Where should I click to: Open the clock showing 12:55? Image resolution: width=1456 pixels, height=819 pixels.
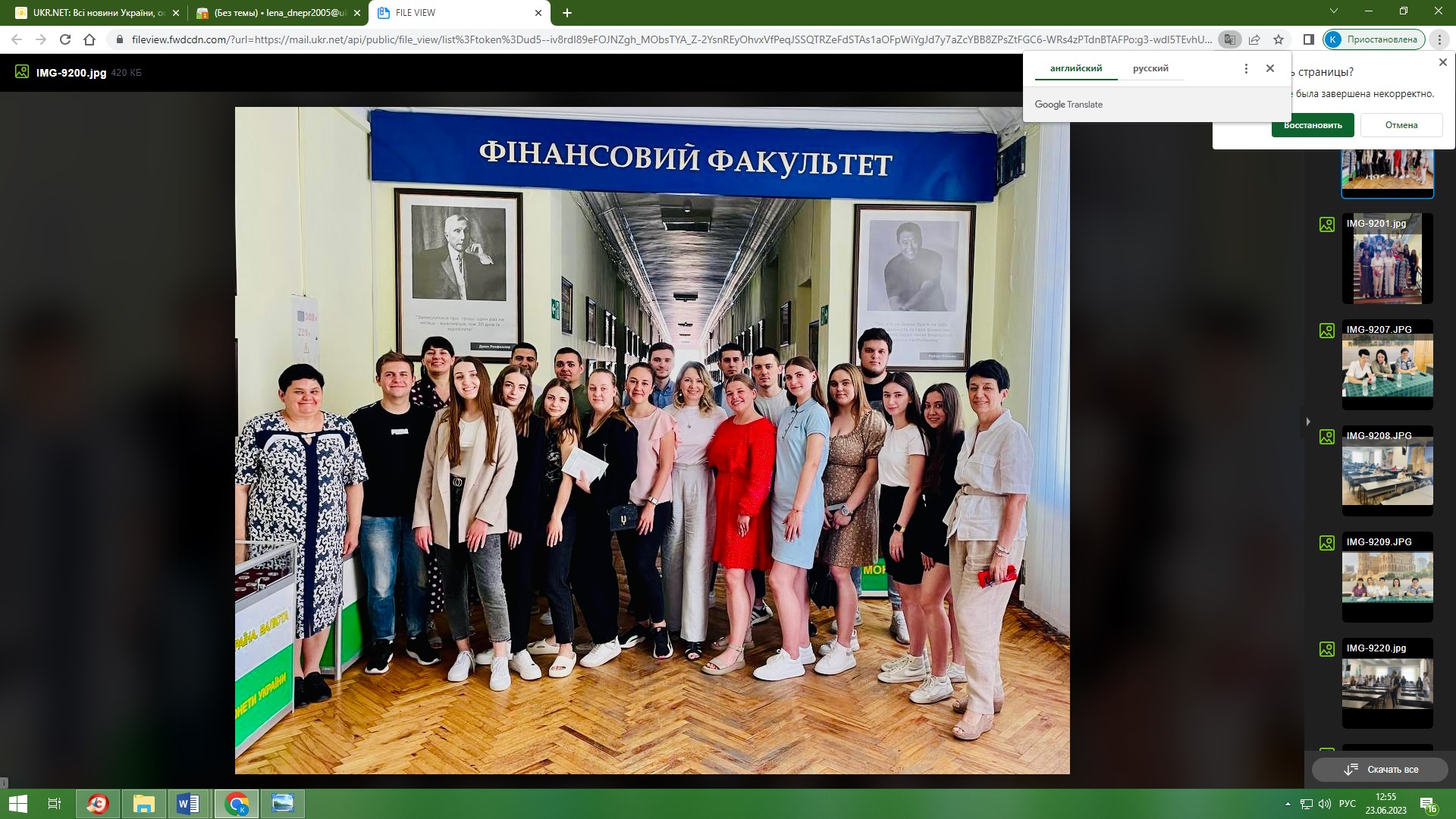click(x=1386, y=804)
